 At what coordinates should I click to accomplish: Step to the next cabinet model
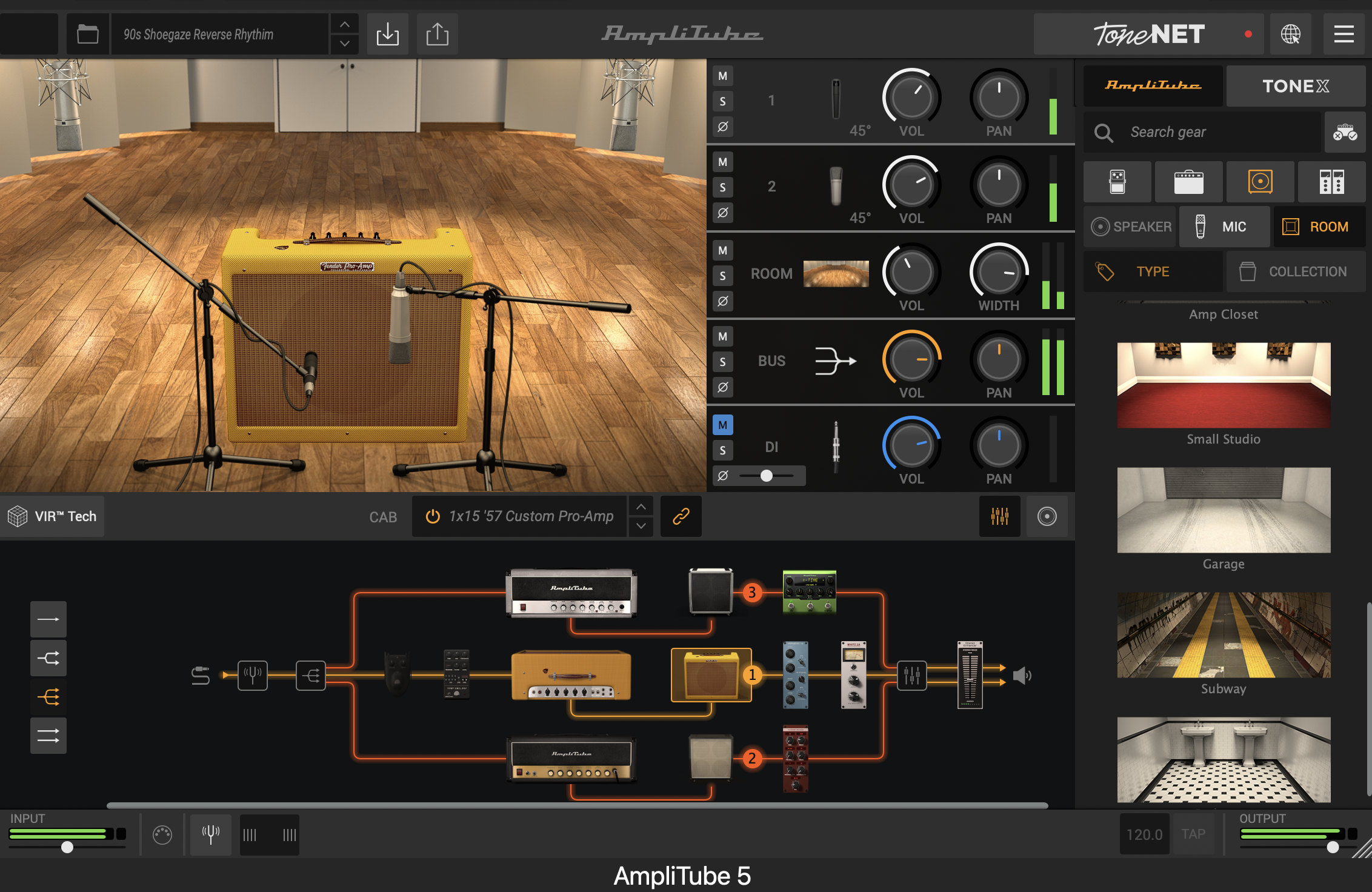coord(640,525)
